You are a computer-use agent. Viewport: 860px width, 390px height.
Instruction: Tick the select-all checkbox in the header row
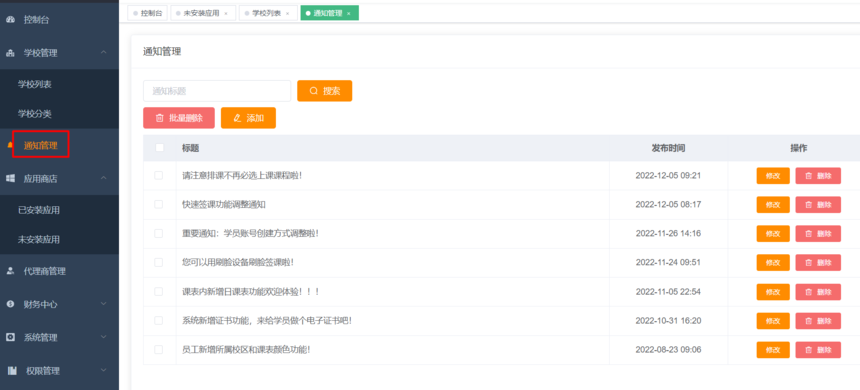point(159,148)
